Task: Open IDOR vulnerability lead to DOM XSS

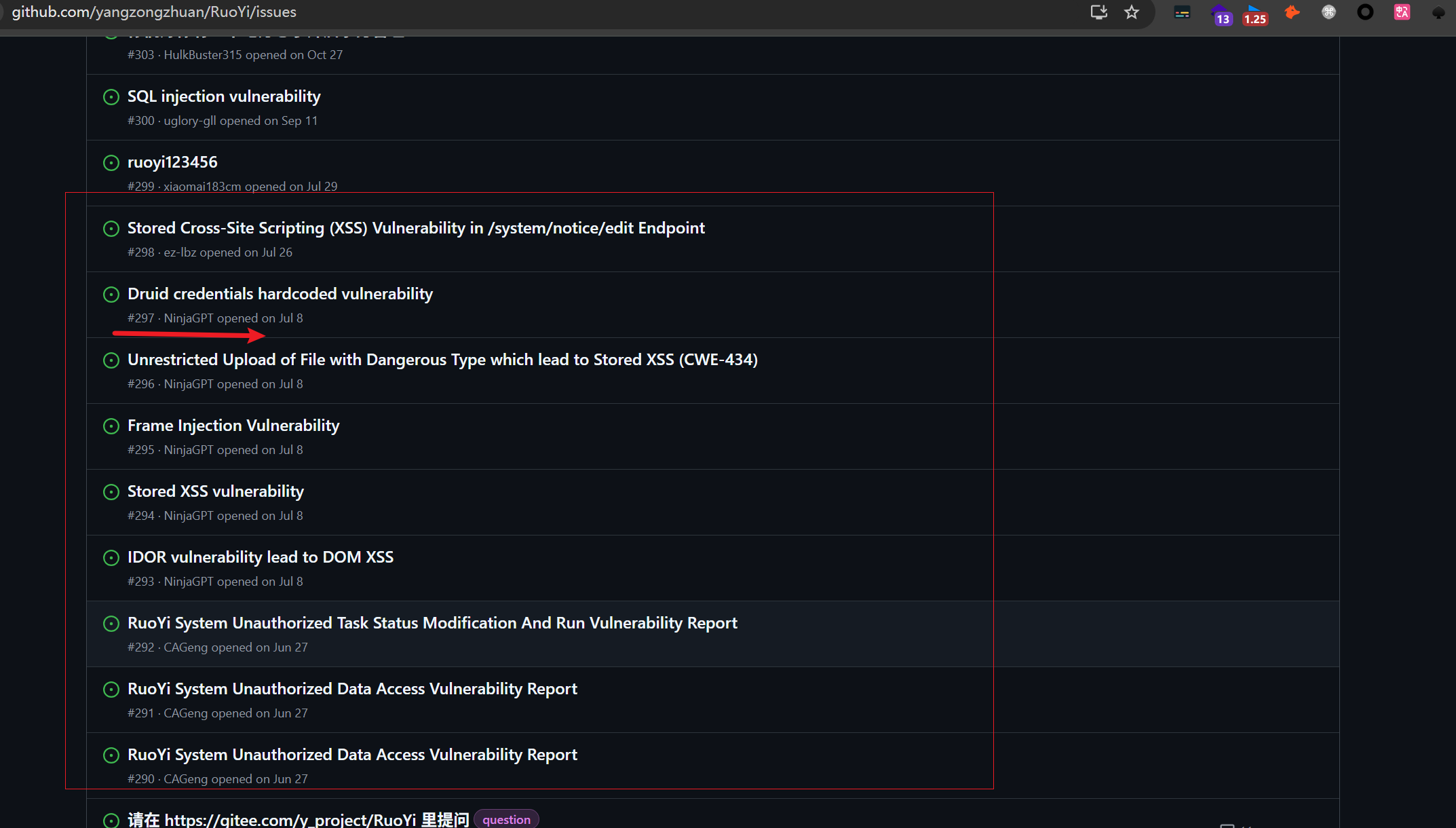Action: click(261, 557)
